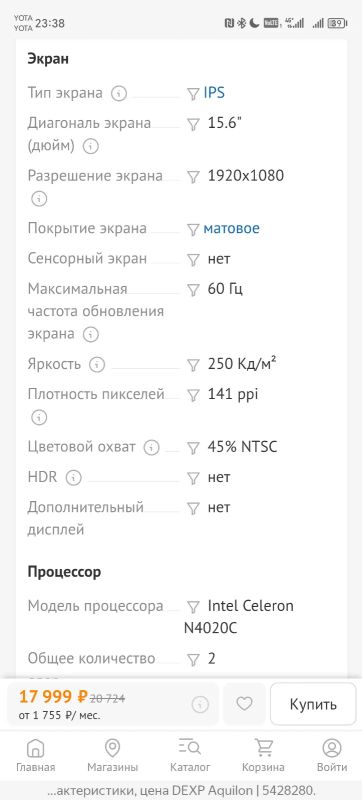362x800 pixels.
Task: Go to Корзина cart tab
Action: click(x=264, y=755)
